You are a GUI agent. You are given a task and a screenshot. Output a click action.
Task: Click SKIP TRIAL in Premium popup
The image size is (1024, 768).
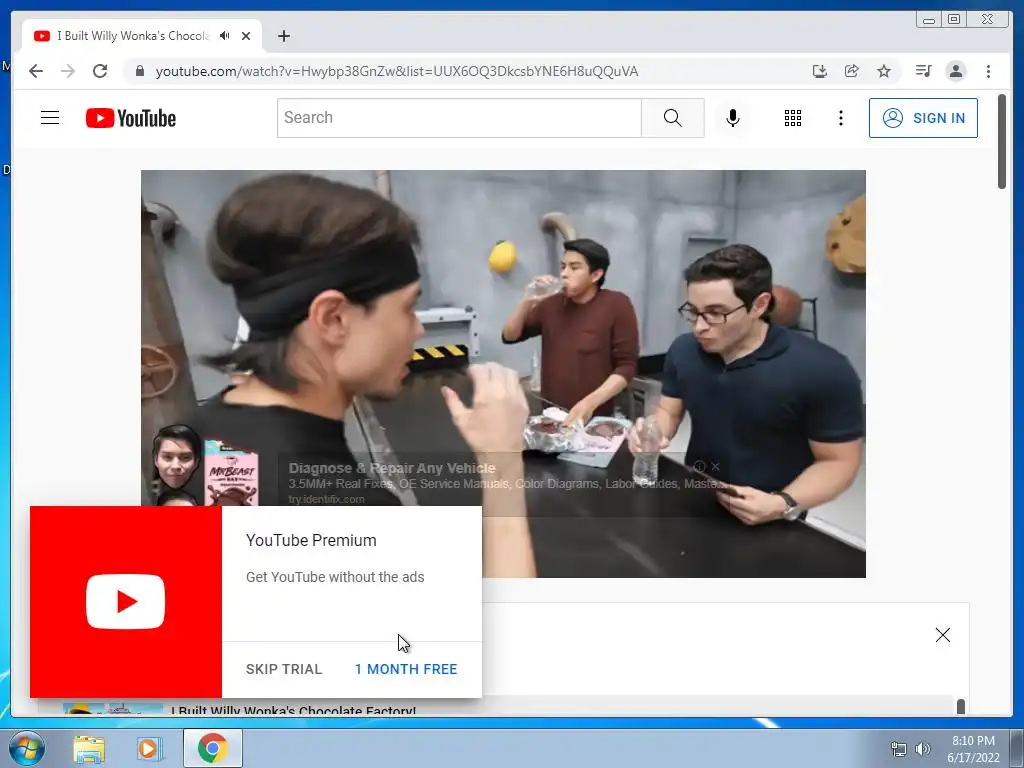point(283,669)
